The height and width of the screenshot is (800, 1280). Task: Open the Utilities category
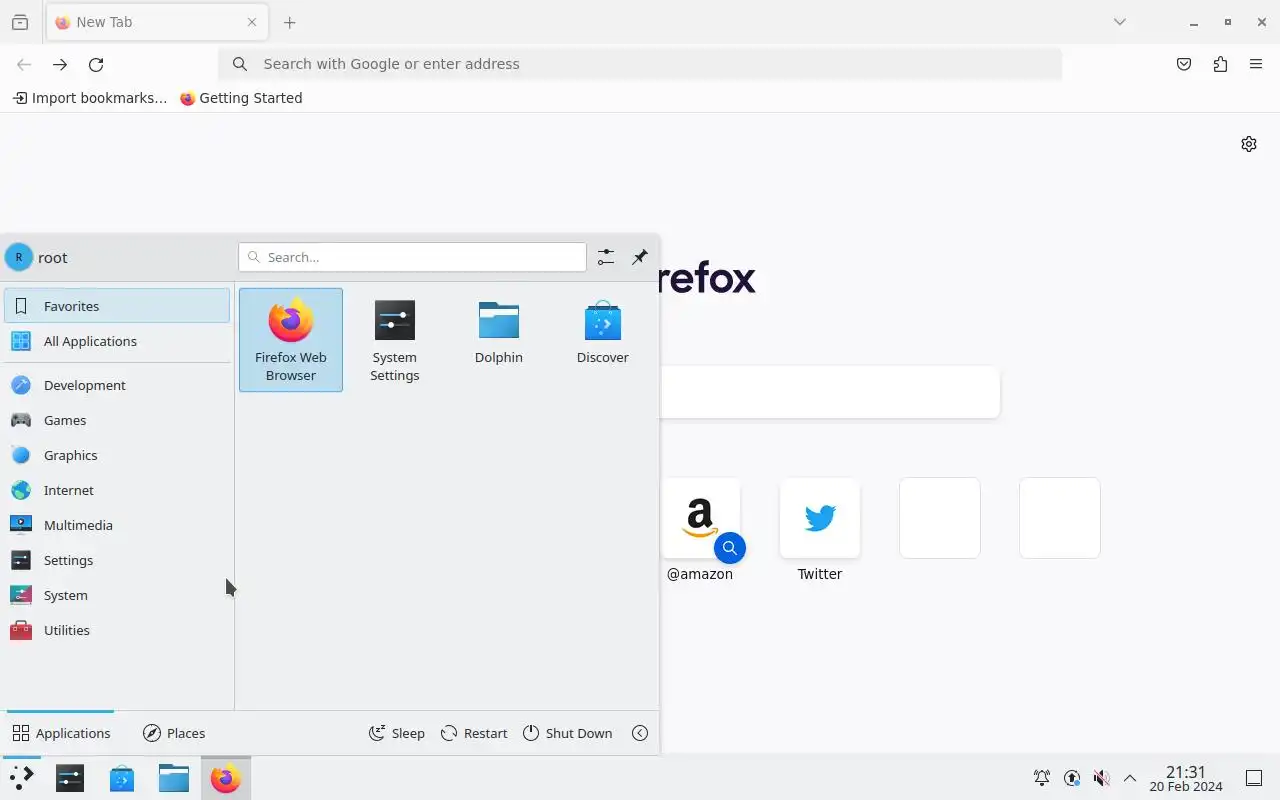[117, 630]
